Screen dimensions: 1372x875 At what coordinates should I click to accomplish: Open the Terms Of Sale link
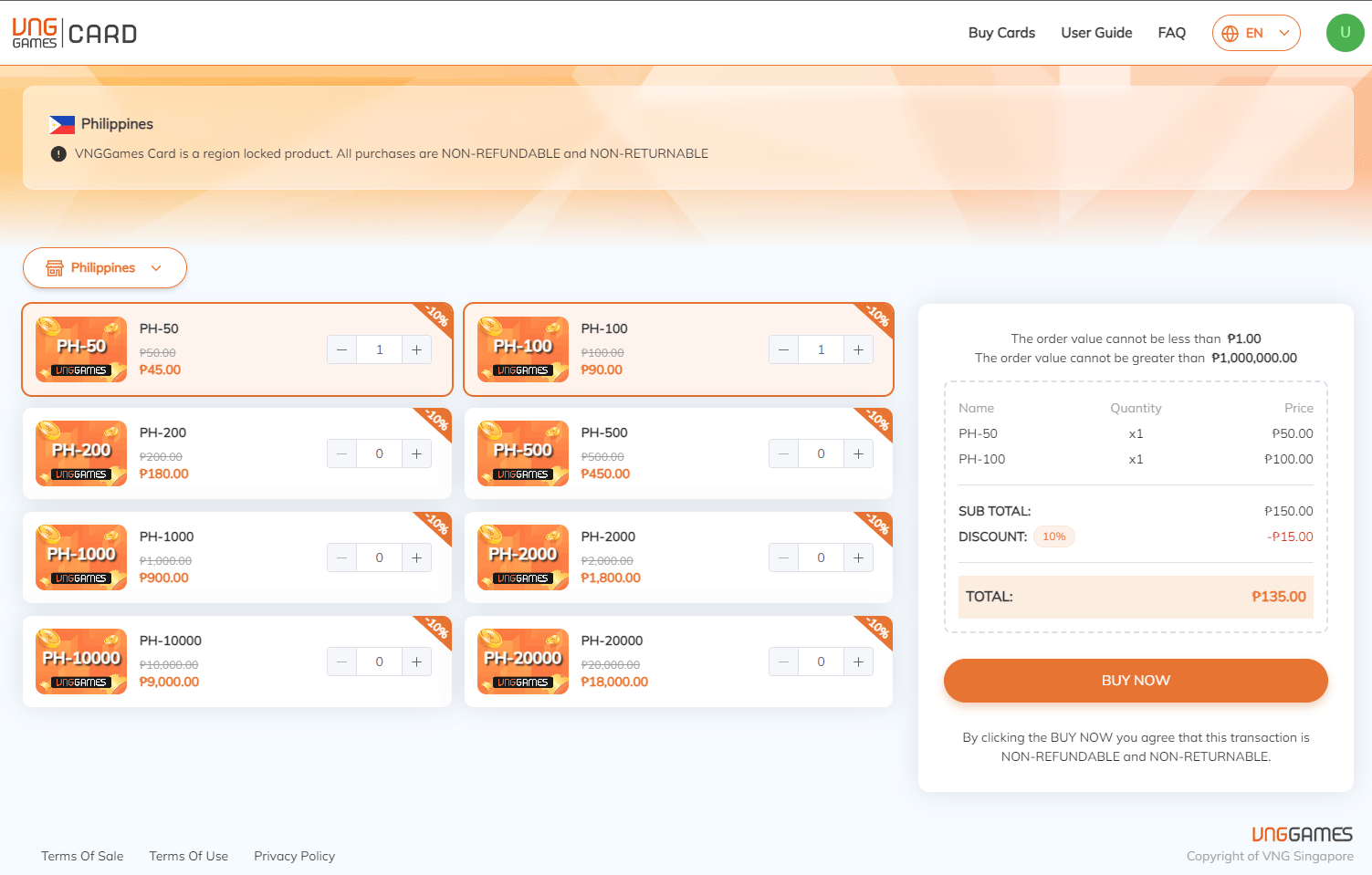[x=82, y=856]
